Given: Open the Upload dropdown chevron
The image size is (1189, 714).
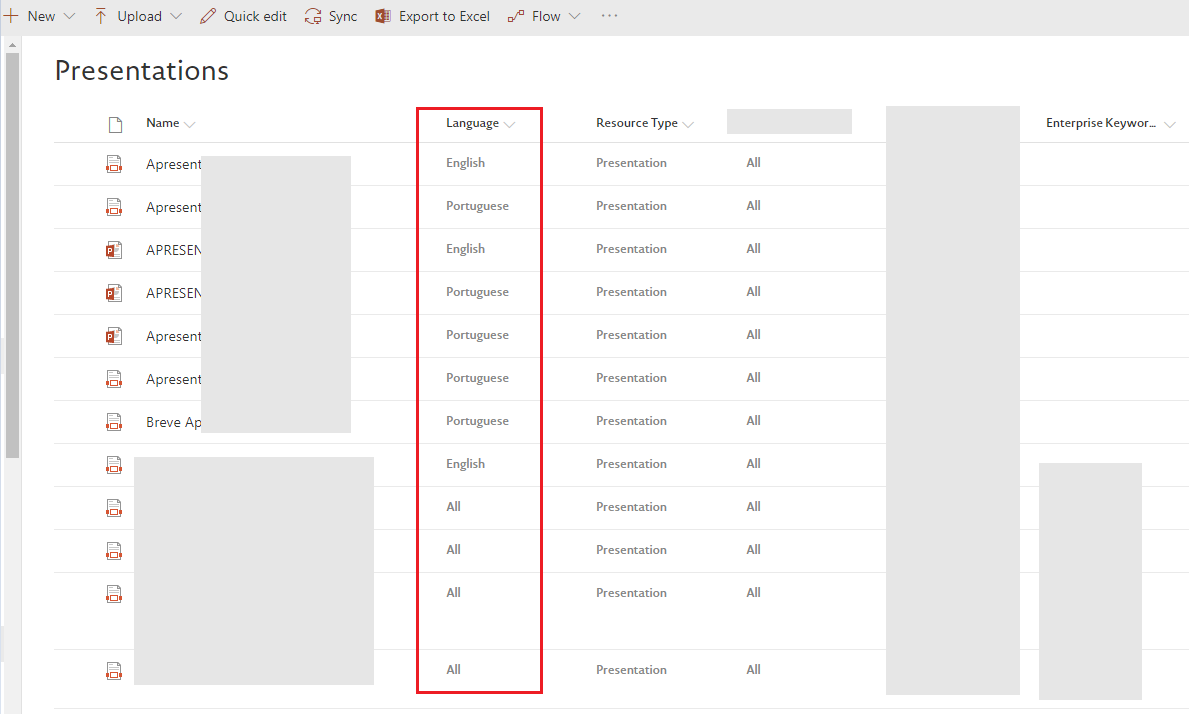Looking at the screenshot, I should pyautogui.click(x=177, y=15).
